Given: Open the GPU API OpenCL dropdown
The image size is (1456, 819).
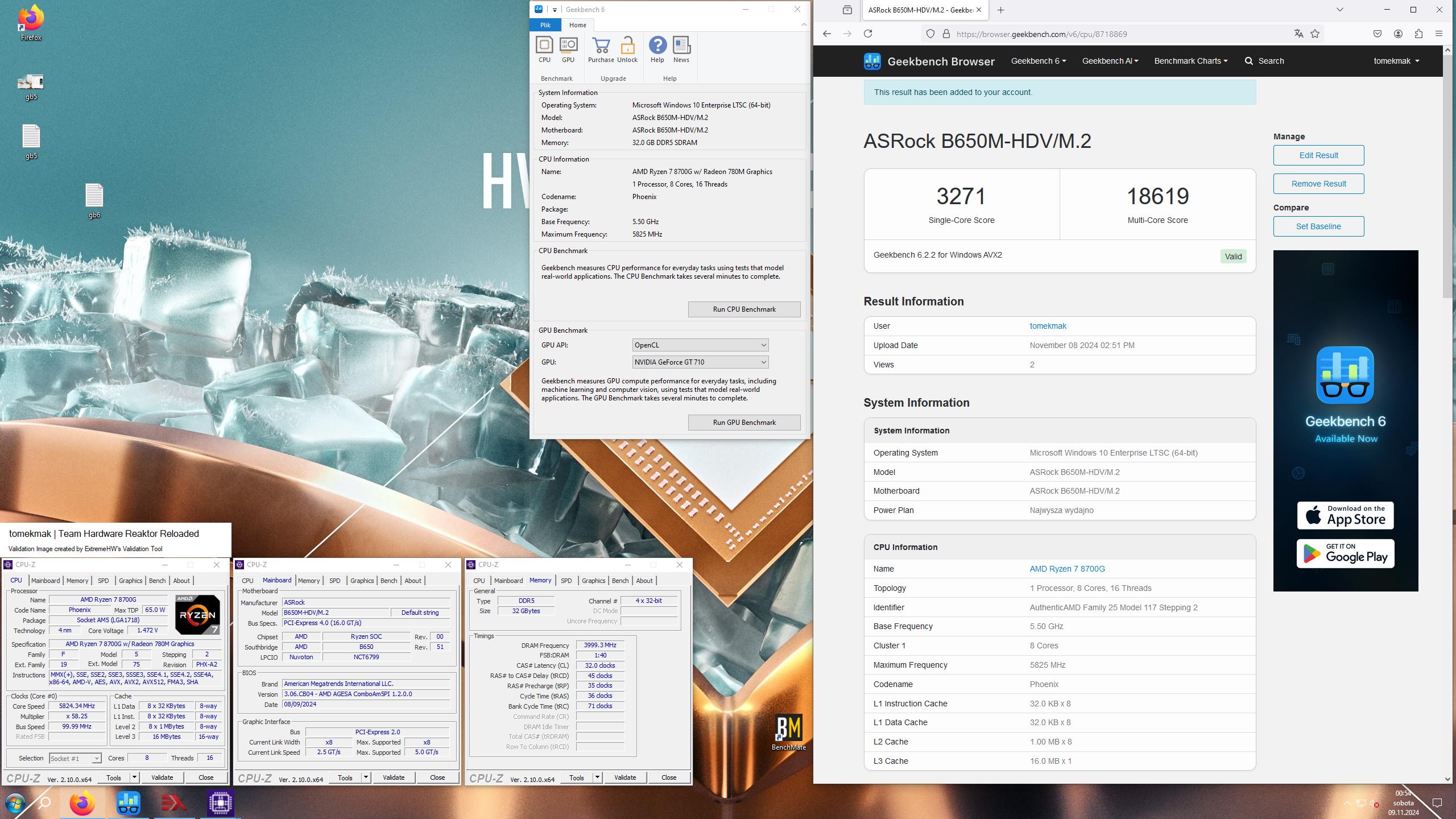Looking at the screenshot, I should tap(700, 345).
